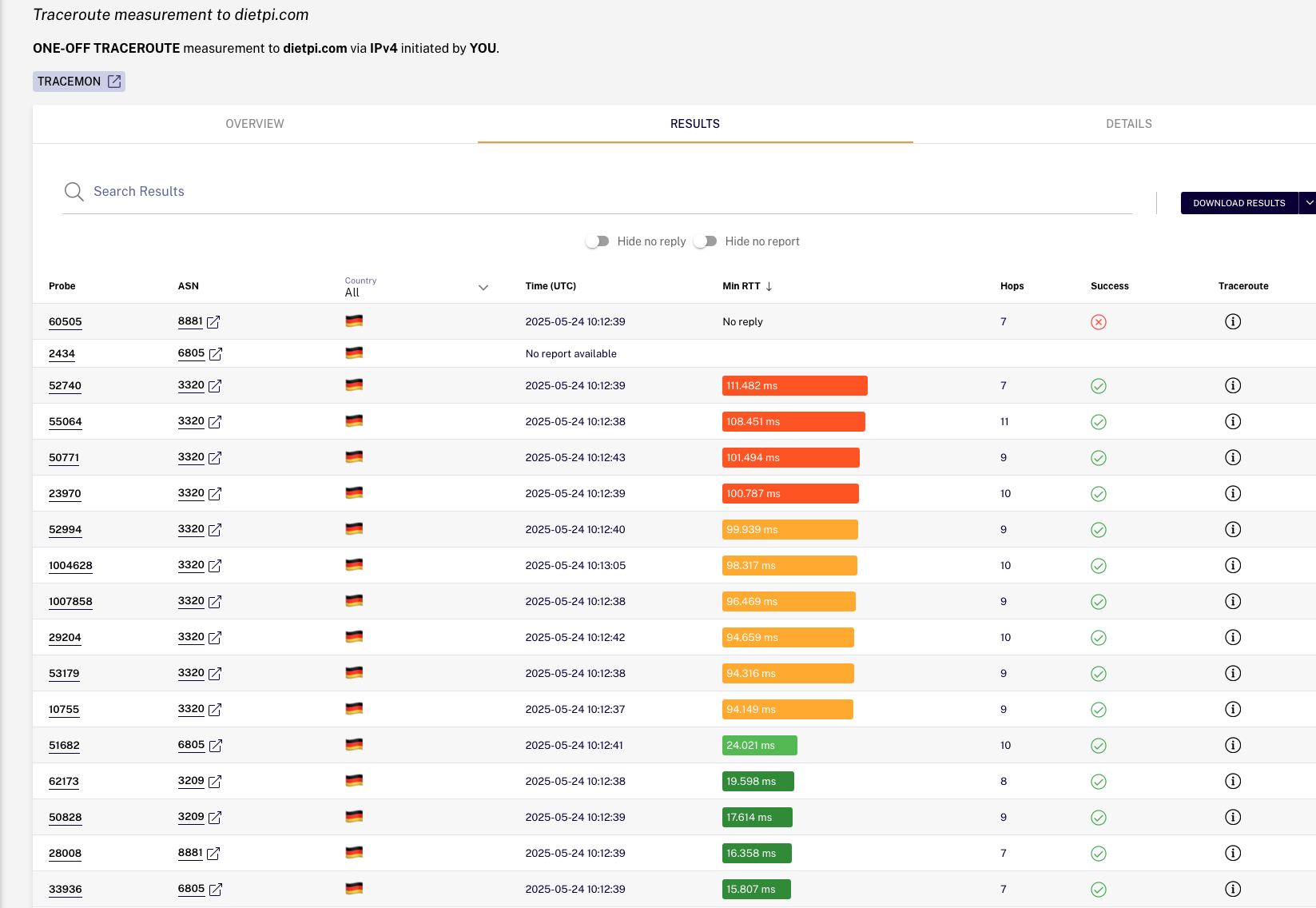Click the search magnifier icon
Viewport: 1316px width, 908px height.
(x=74, y=192)
